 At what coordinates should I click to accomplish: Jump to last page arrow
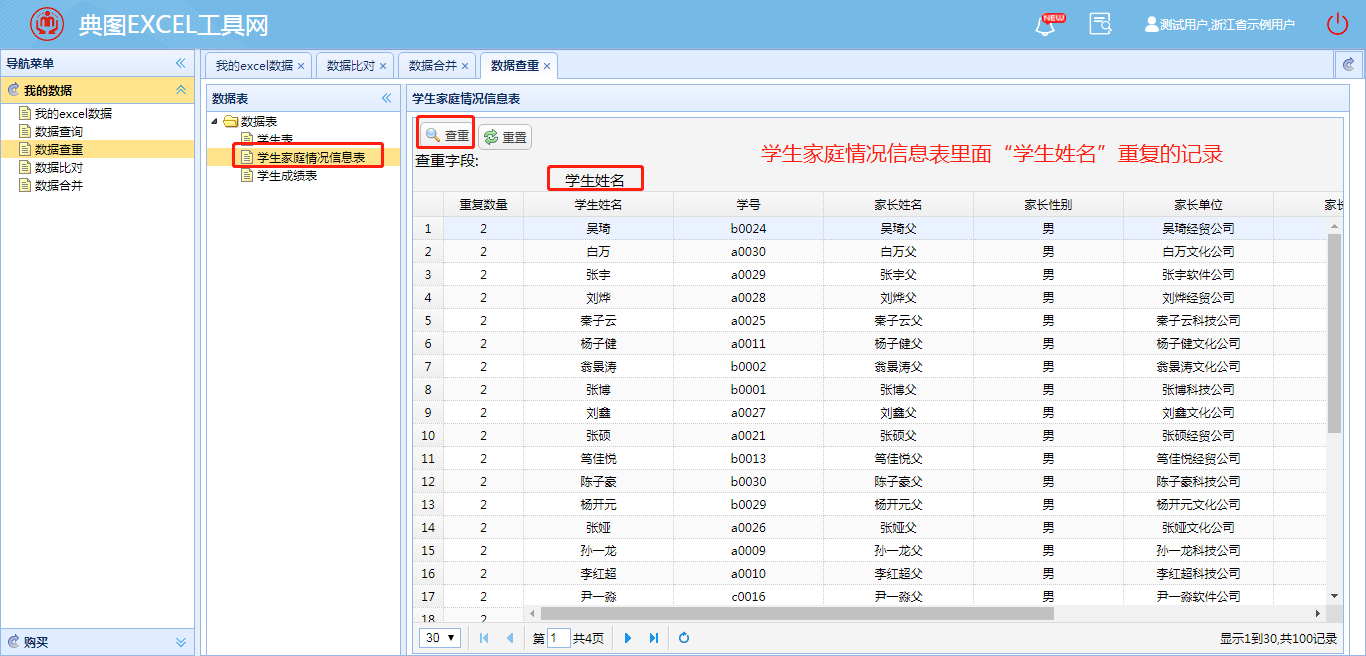(654, 638)
